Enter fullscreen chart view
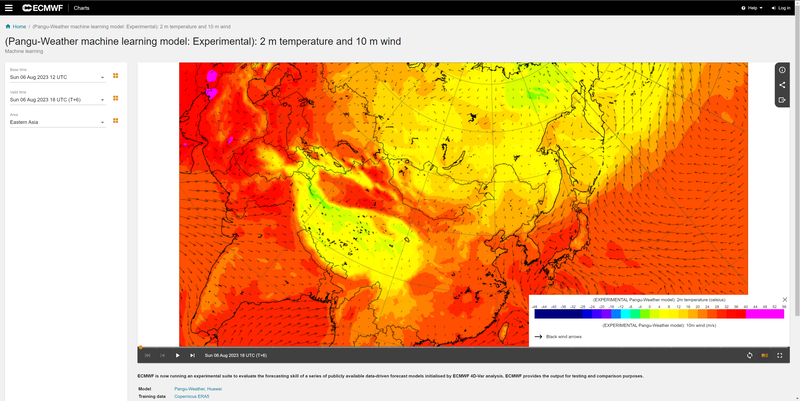 pyautogui.click(x=781, y=355)
